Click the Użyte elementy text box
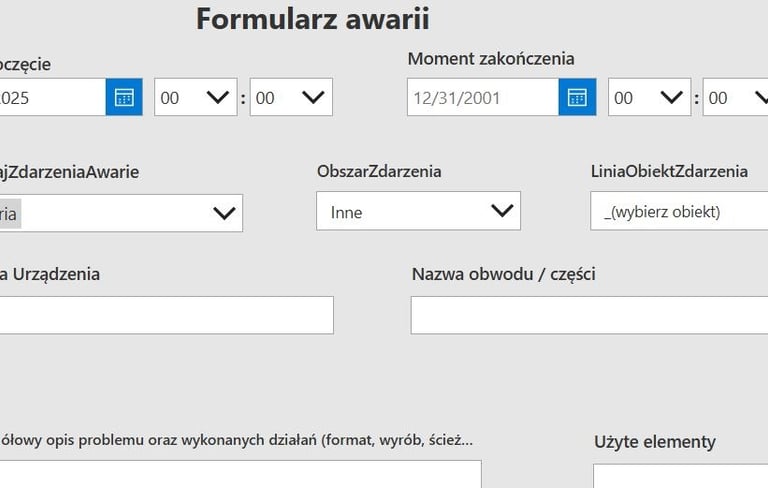Screen dimensions: 768x488 680,475
